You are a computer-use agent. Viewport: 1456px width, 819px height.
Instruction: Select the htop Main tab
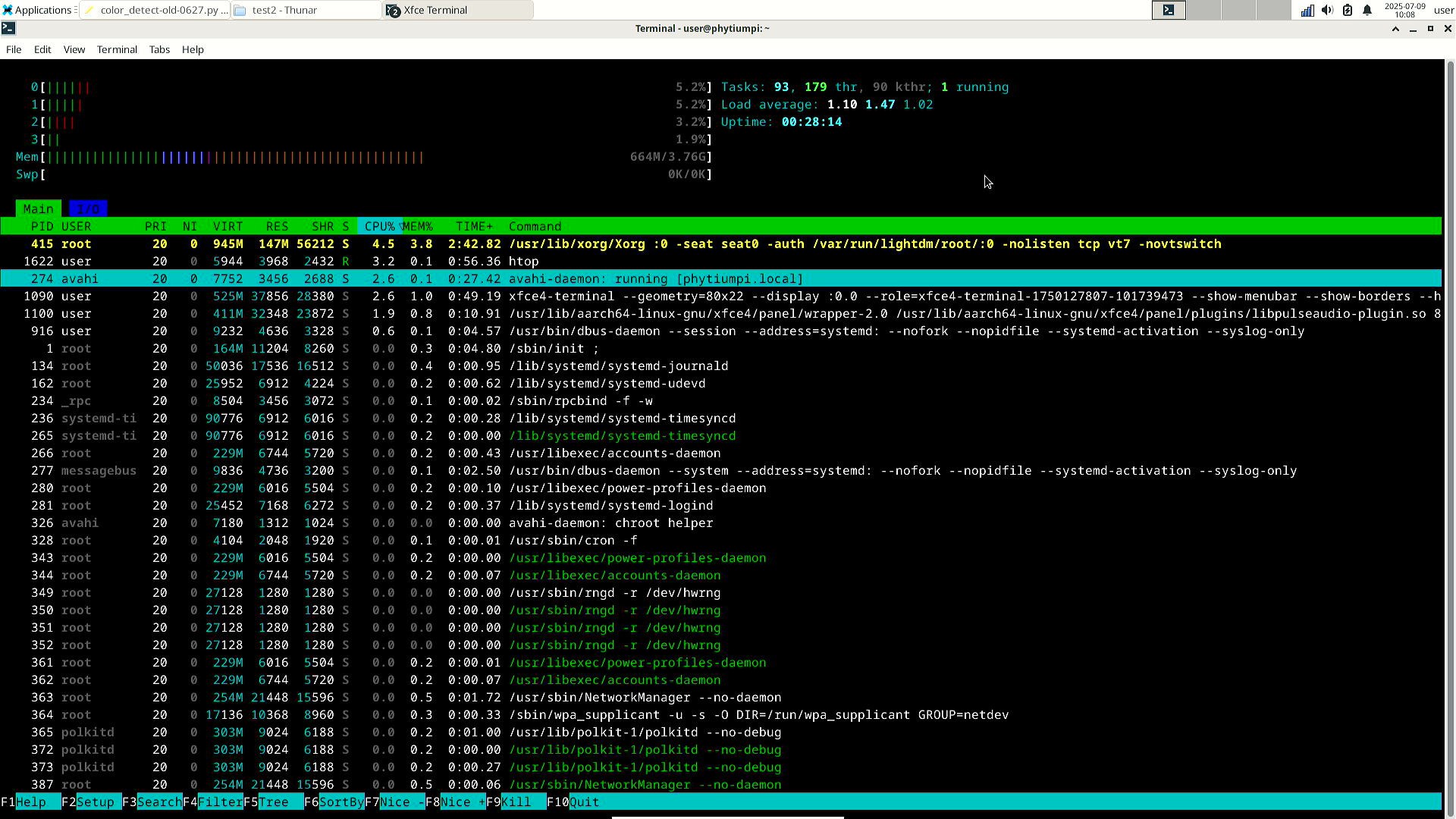(x=38, y=209)
